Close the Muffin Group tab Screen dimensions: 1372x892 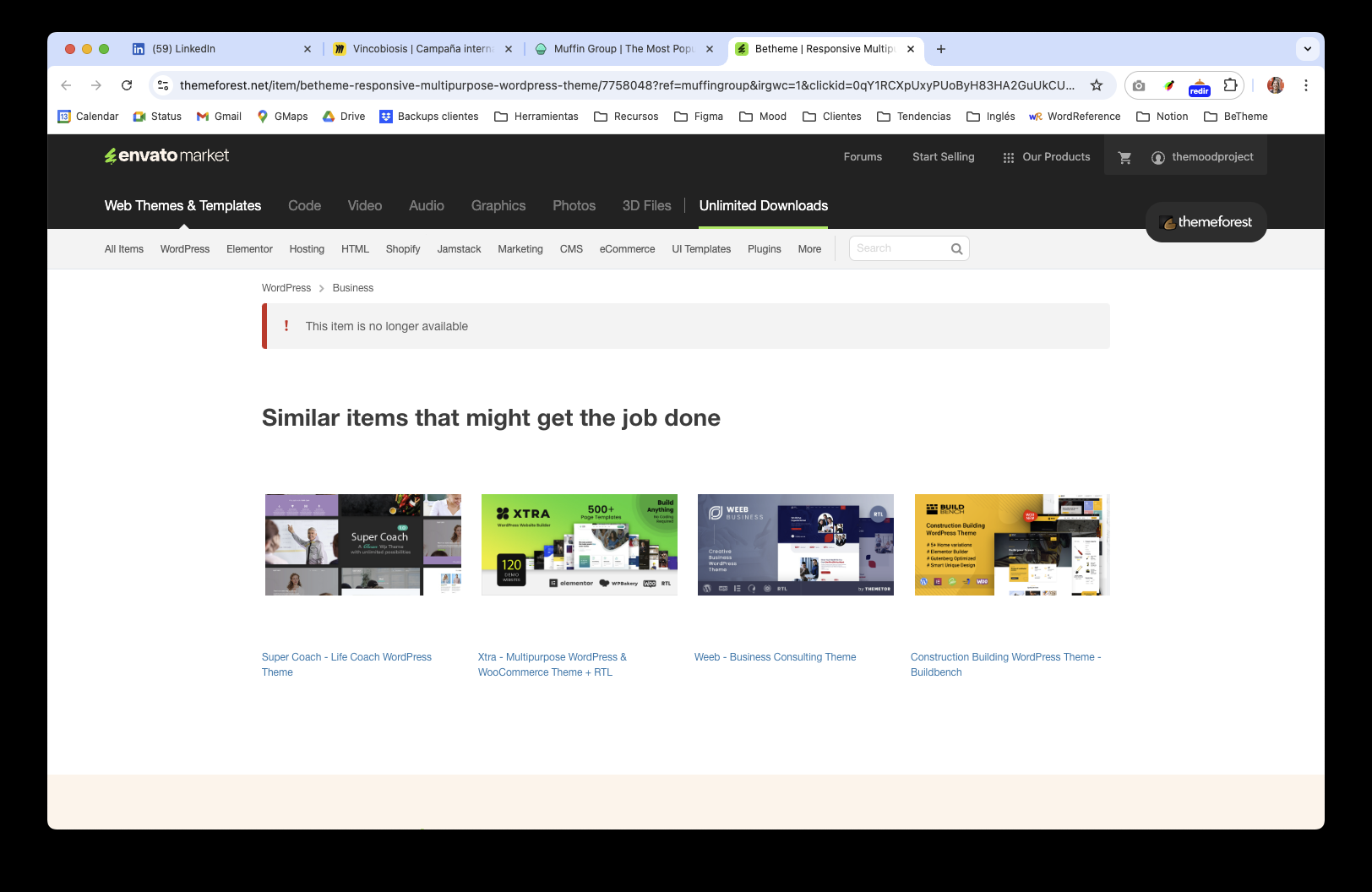tap(710, 49)
